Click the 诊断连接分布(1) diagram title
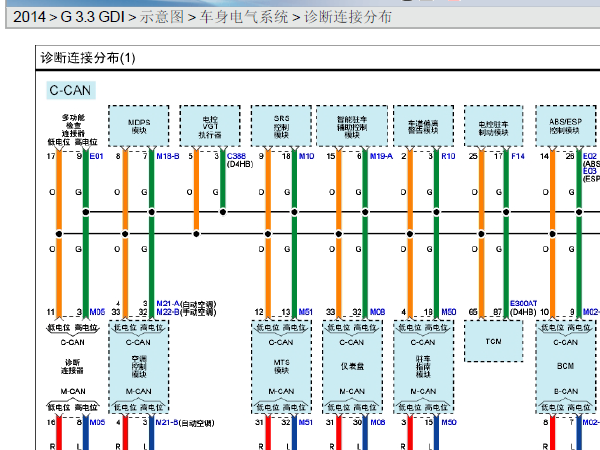The width and height of the screenshot is (600, 450). pyautogui.click(x=88, y=58)
